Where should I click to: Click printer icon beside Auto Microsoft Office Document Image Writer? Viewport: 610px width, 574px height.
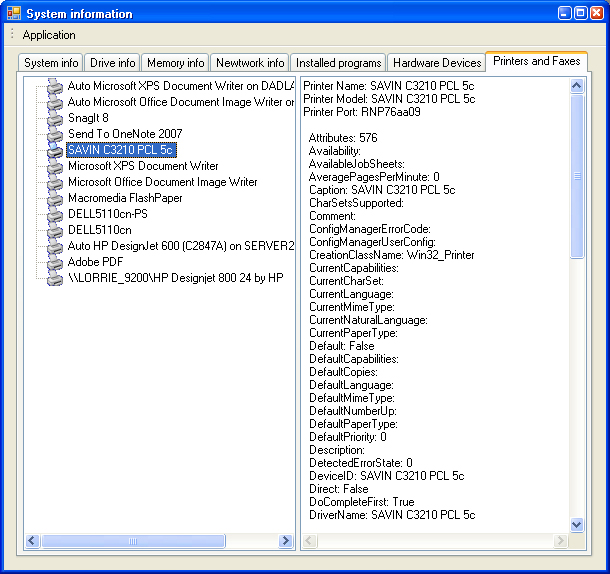coord(54,102)
